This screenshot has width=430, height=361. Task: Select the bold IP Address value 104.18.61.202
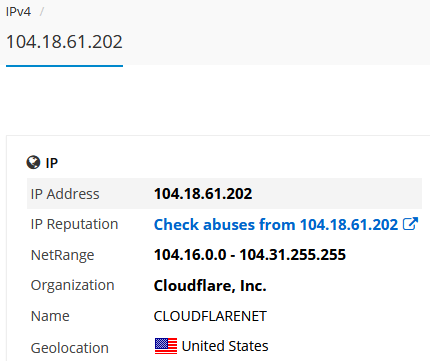[203, 194]
